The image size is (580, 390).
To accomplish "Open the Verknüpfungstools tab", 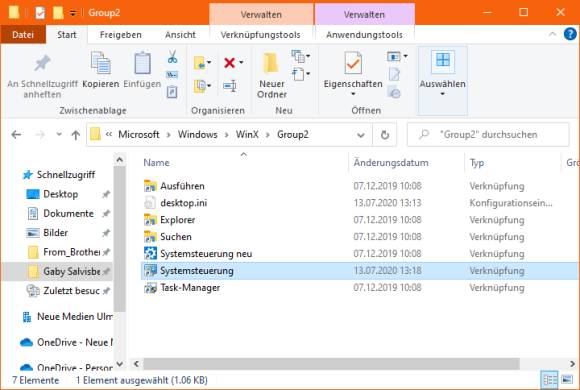I will pyautogui.click(x=261, y=35).
